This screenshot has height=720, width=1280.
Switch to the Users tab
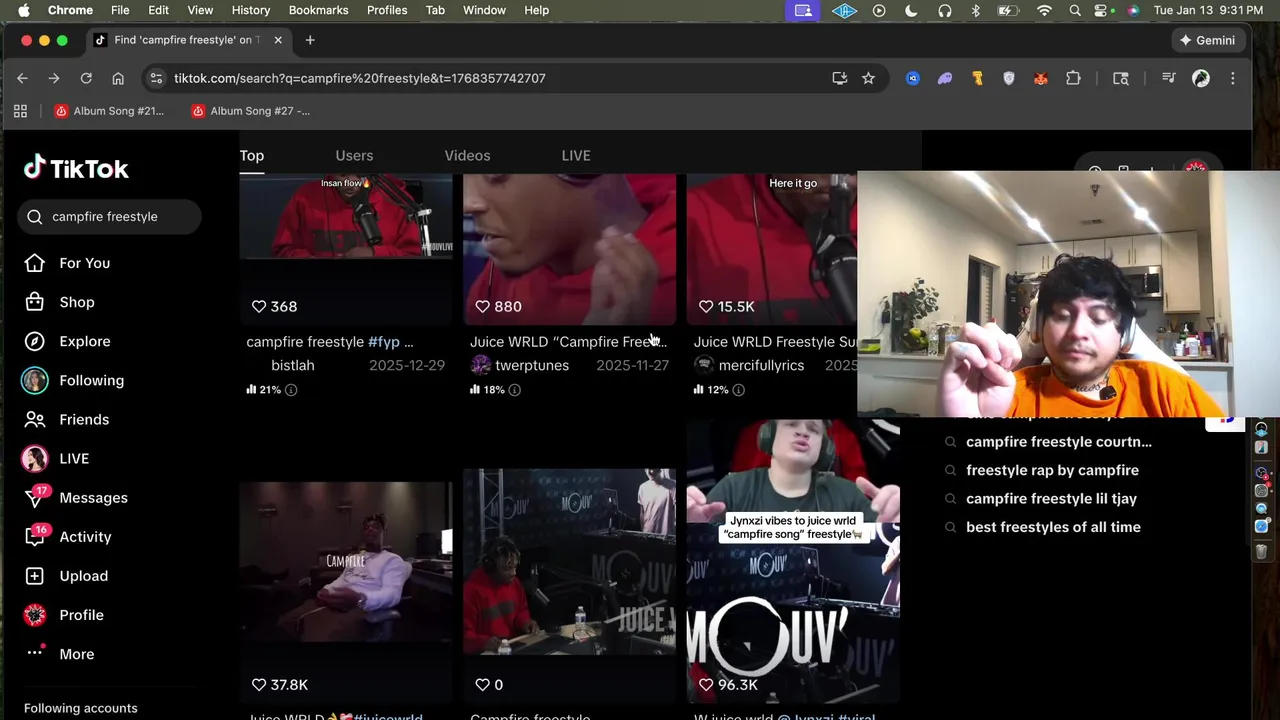(354, 155)
